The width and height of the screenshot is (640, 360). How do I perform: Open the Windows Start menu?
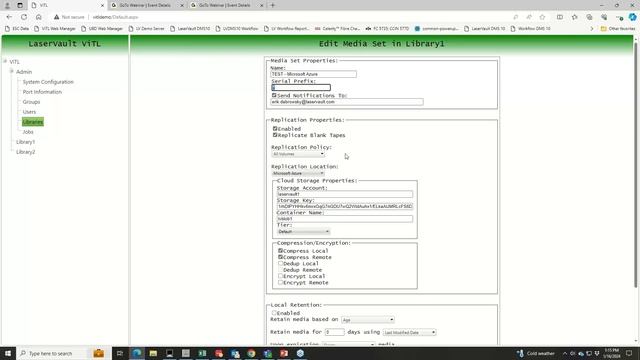point(8,353)
